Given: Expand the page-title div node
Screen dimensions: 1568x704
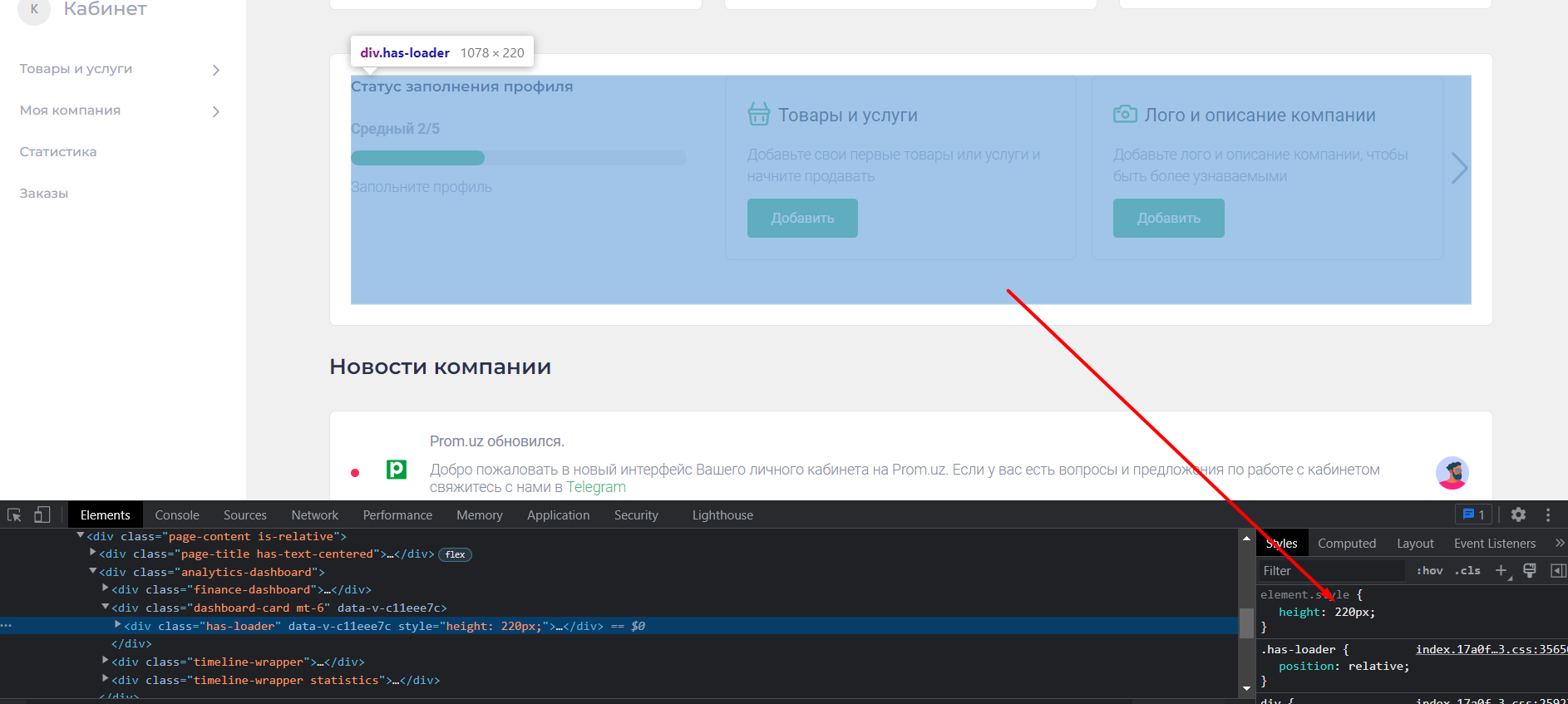Looking at the screenshot, I should pos(93,553).
